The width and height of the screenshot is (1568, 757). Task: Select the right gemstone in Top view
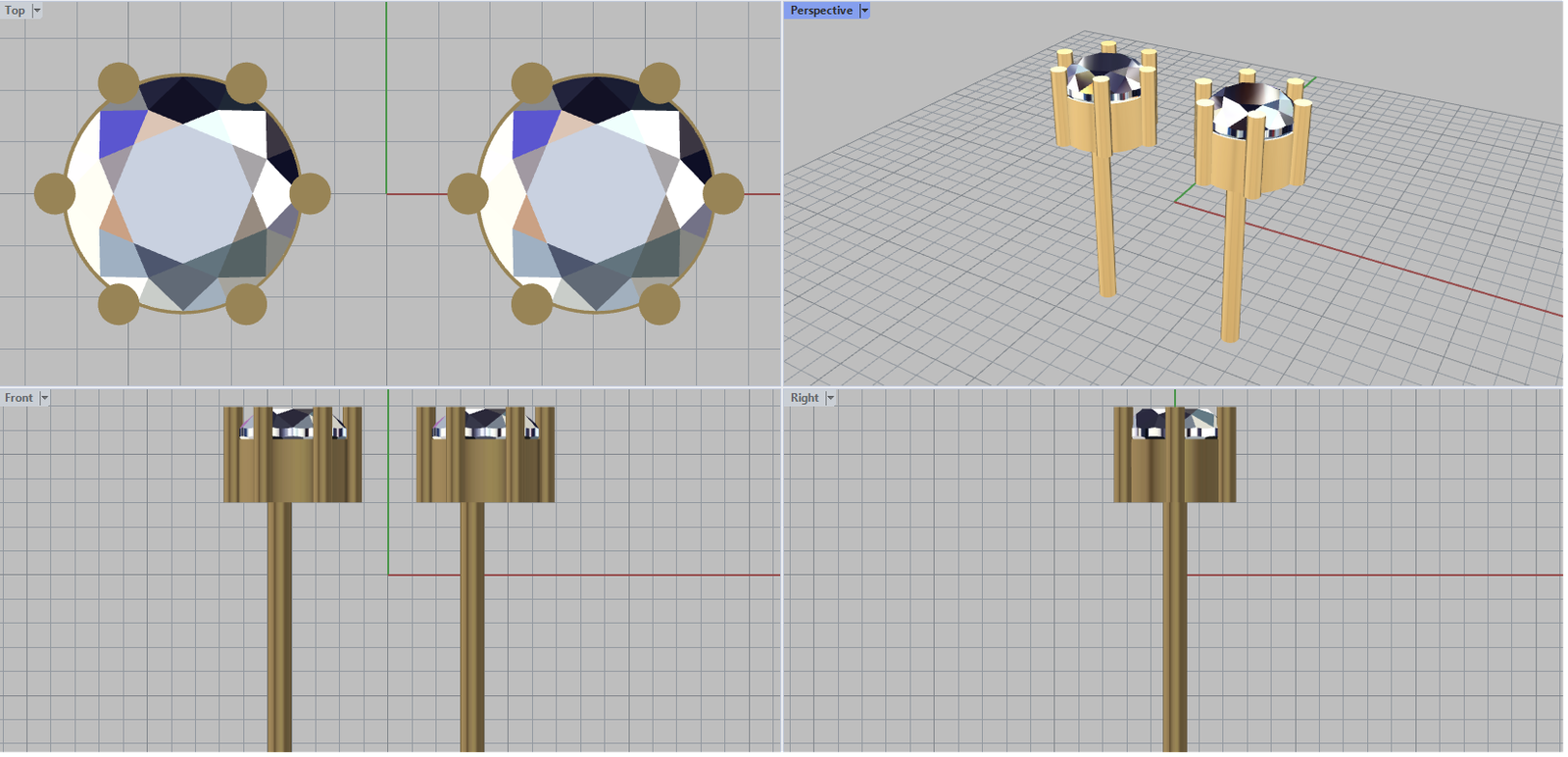(x=597, y=193)
